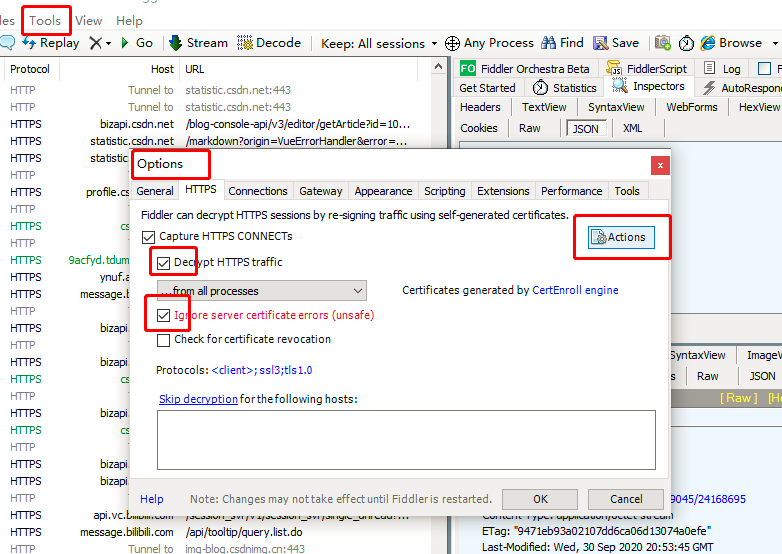The image size is (782, 554).
Task: Click the [Raw] link in response bar
Action: [x=738, y=398]
